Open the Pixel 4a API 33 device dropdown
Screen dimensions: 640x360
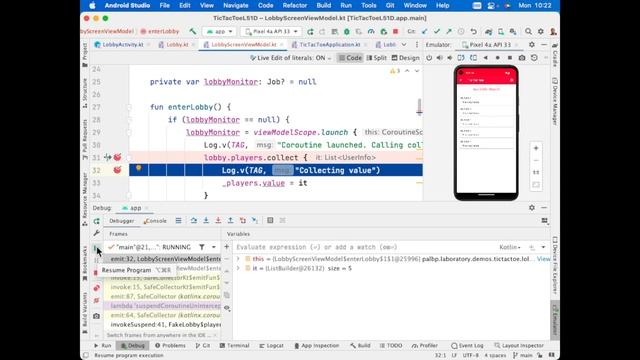pos(271,31)
